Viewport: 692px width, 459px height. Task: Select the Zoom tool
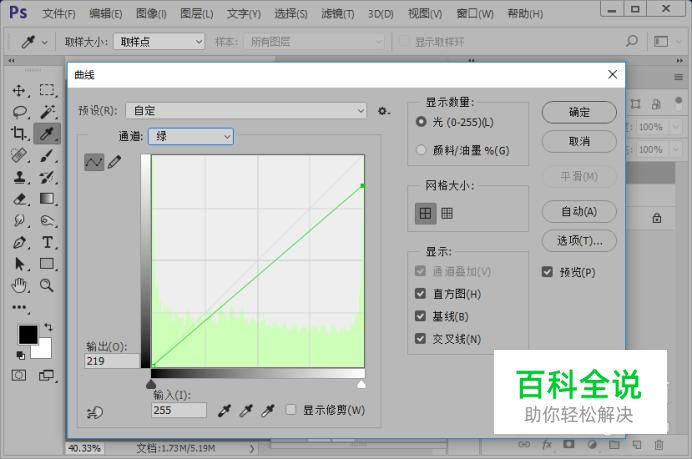tap(47, 286)
